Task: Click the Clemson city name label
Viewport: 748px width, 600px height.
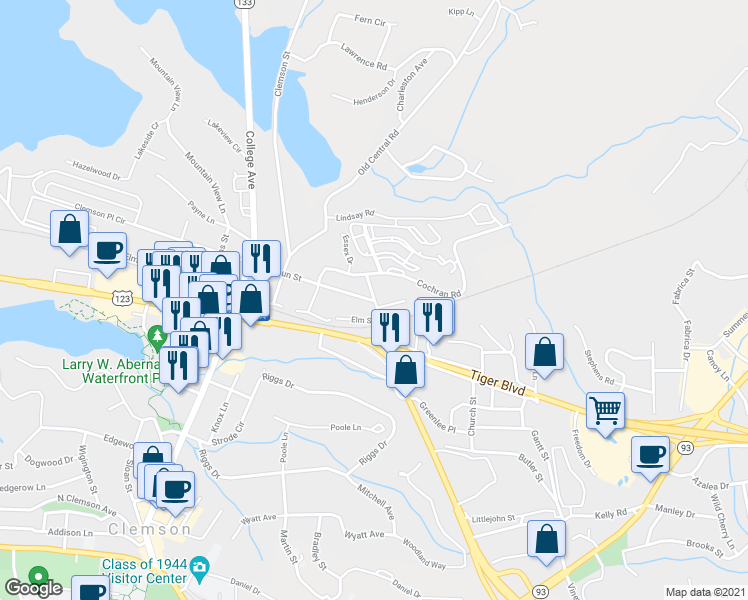Action: [149, 529]
